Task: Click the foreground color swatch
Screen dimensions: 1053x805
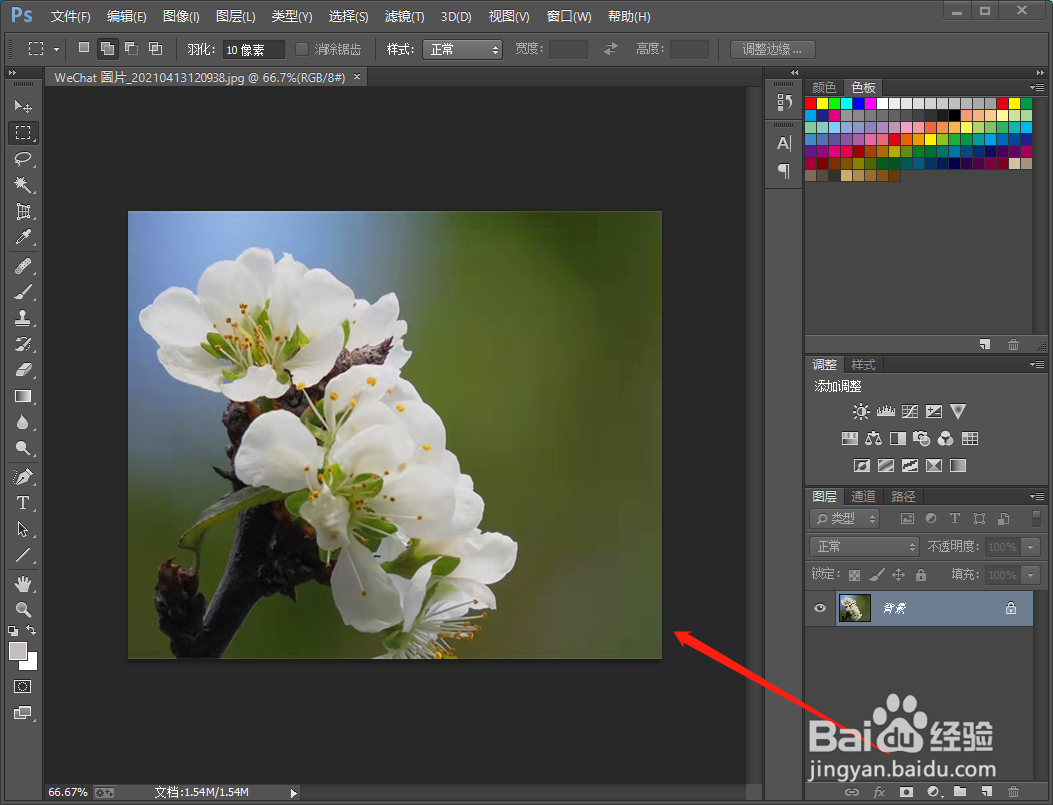Action: pyautogui.click(x=17, y=651)
